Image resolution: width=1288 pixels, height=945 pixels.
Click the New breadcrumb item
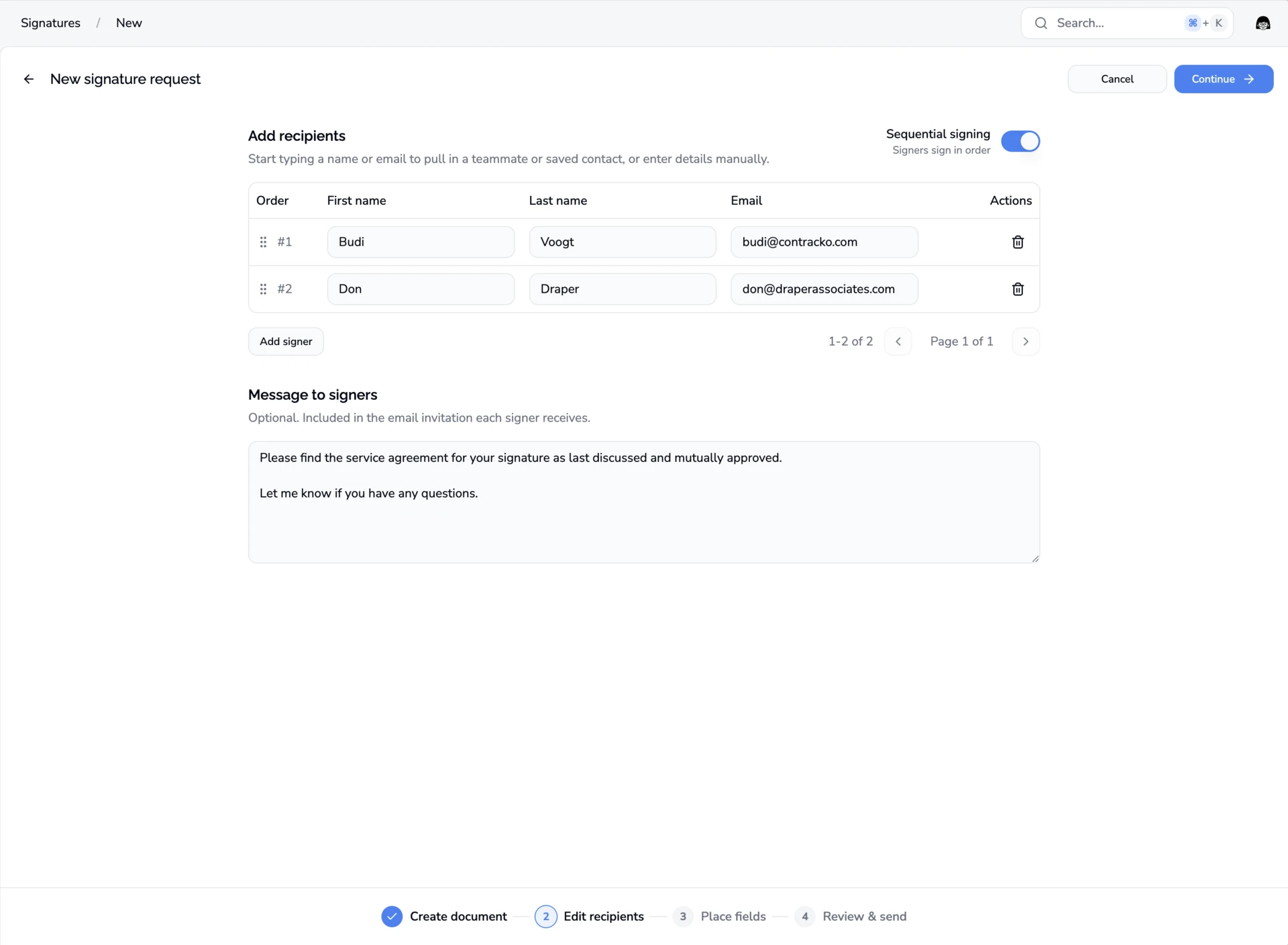coord(129,23)
